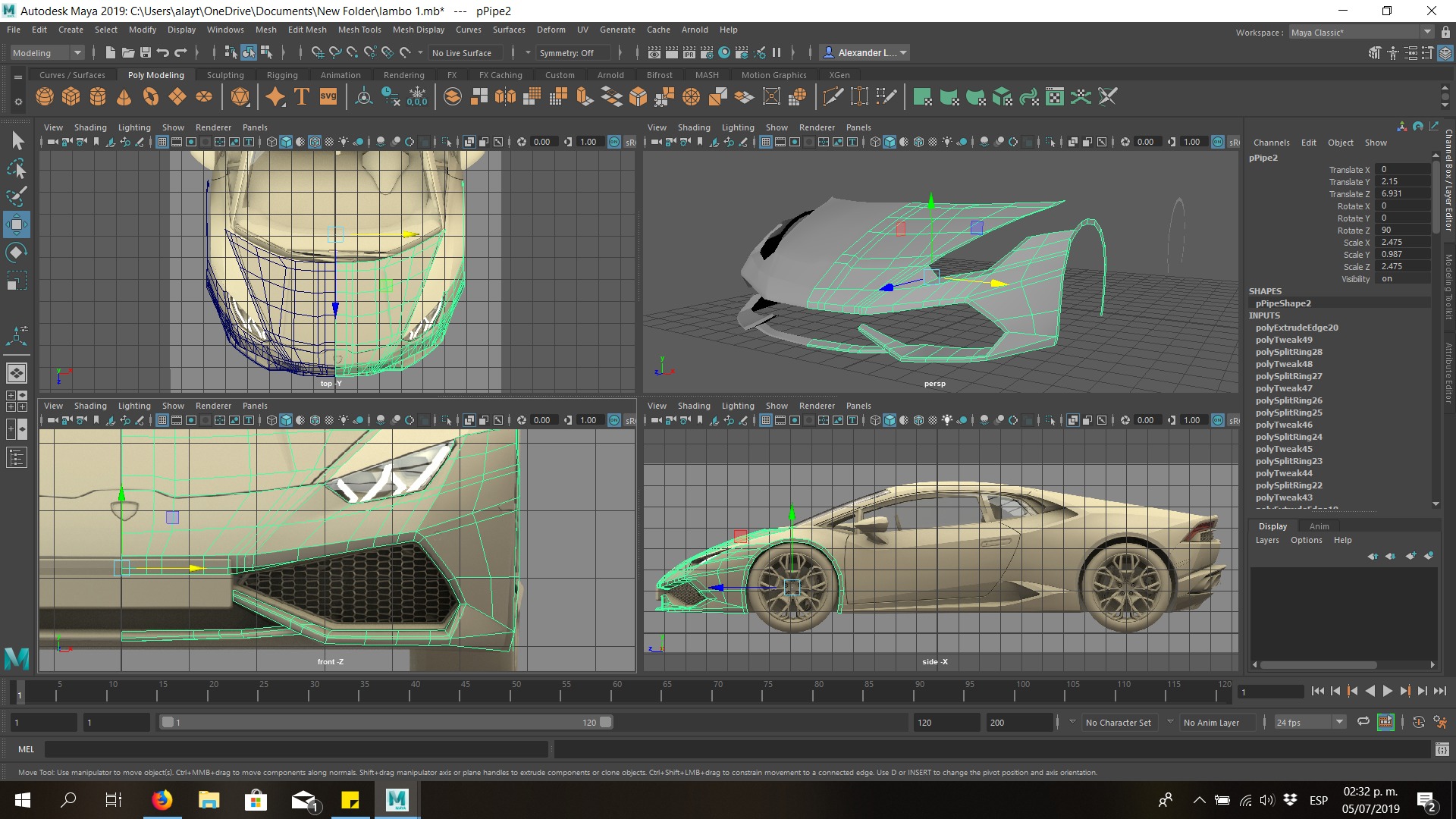1456x819 pixels.
Task: Toggle the auto keyframe button
Action: tap(1419, 722)
